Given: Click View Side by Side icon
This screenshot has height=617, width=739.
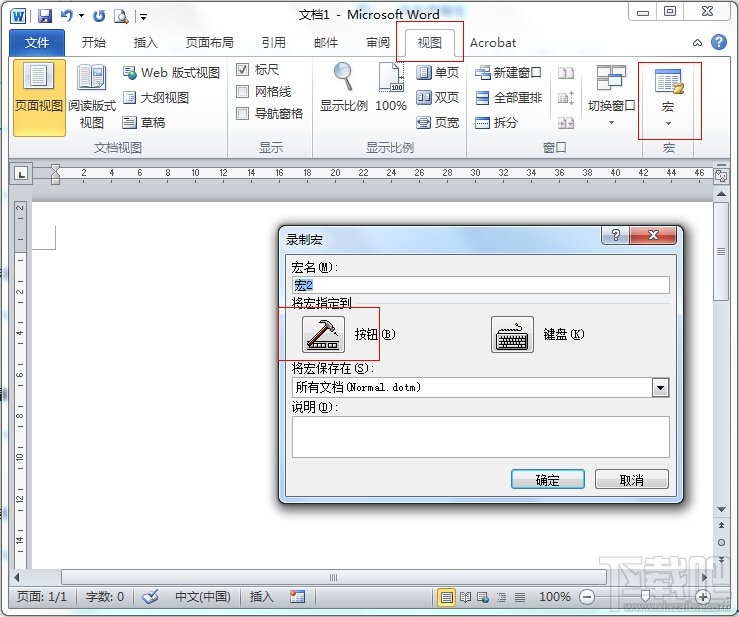Looking at the screenshot, I should point(566,73).
